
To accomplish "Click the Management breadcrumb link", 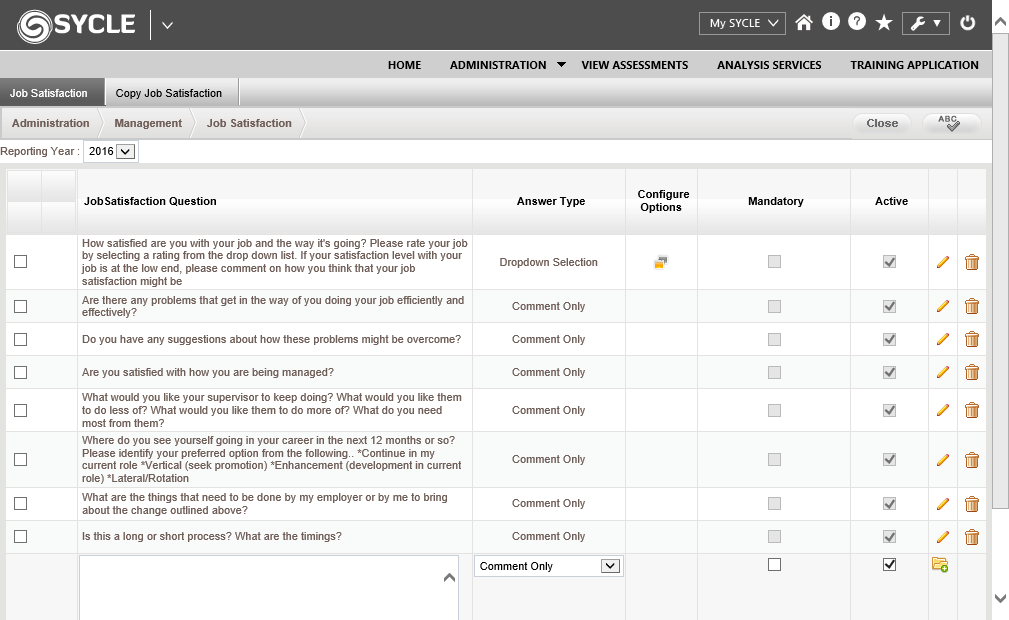I will click(x=148, y=123).
